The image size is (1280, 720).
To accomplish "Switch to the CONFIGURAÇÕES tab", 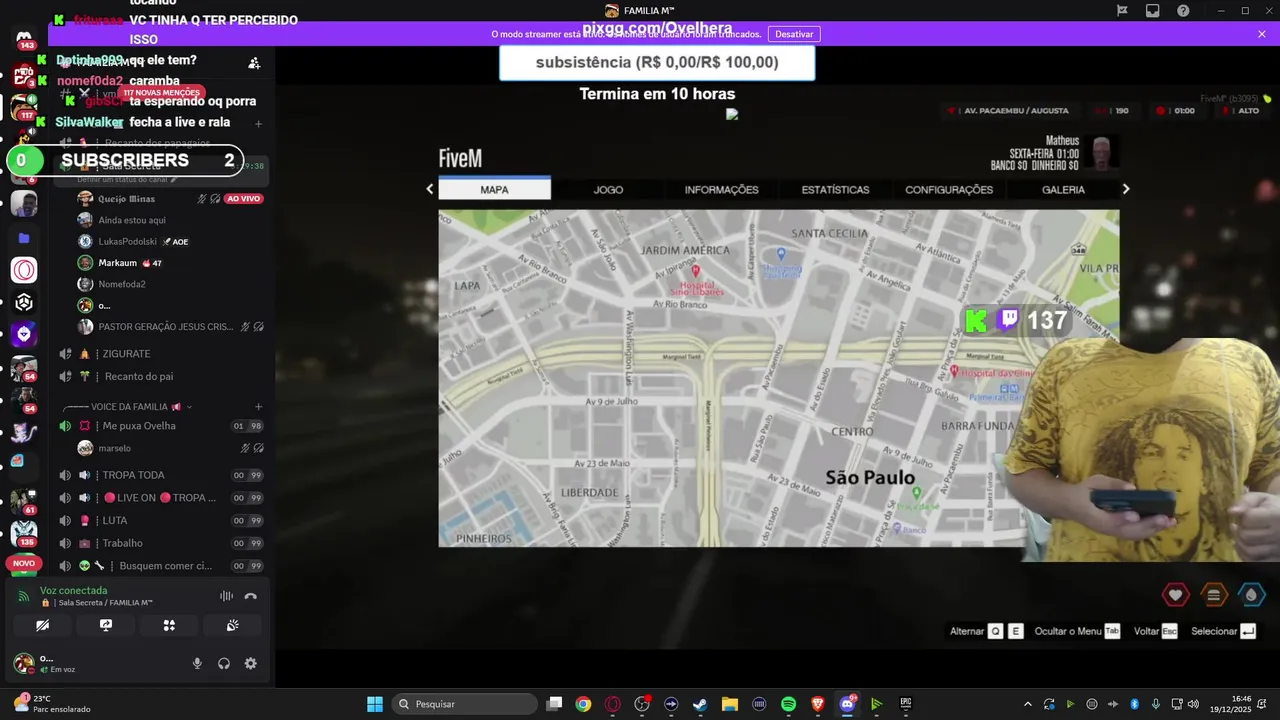I will (949, 189).
